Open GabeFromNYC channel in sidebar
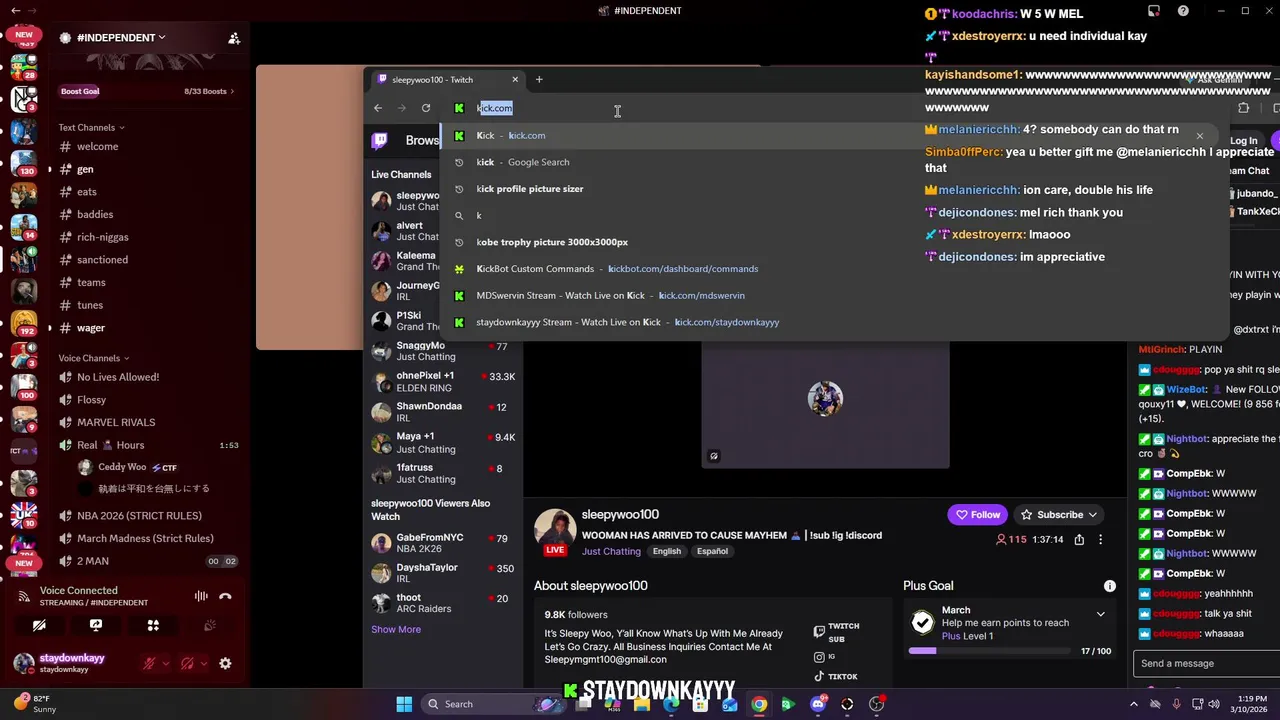Viewport: 1280px width, 720px height. pos(444,543)
